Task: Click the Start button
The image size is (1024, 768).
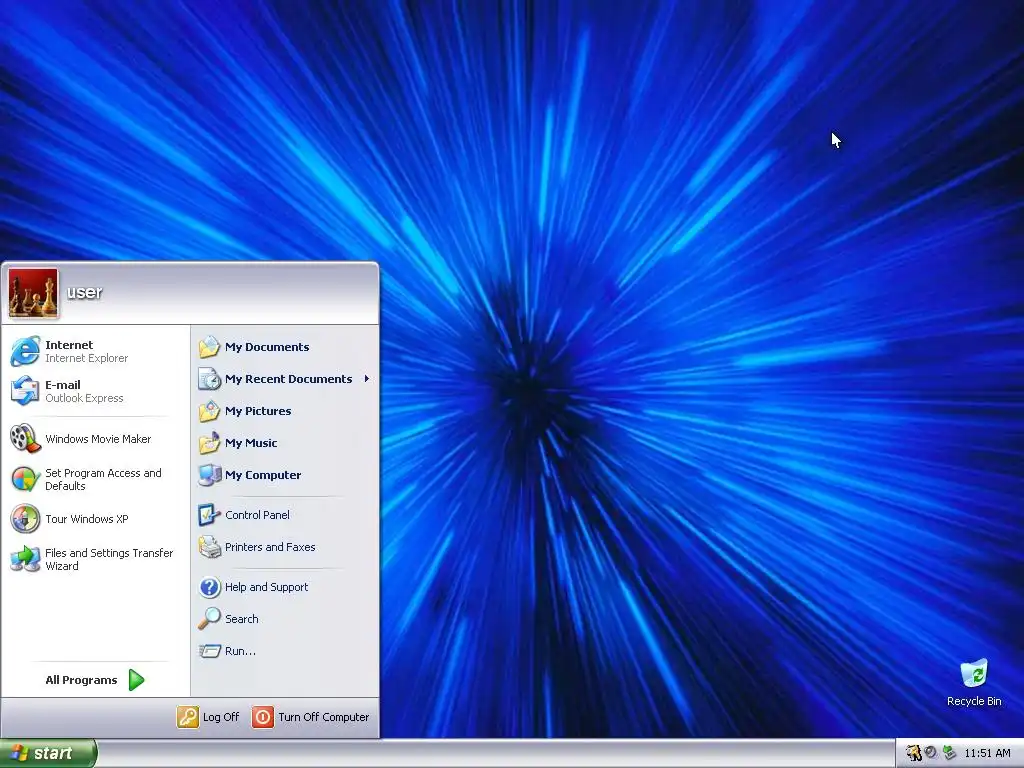Action: [48, 753]
